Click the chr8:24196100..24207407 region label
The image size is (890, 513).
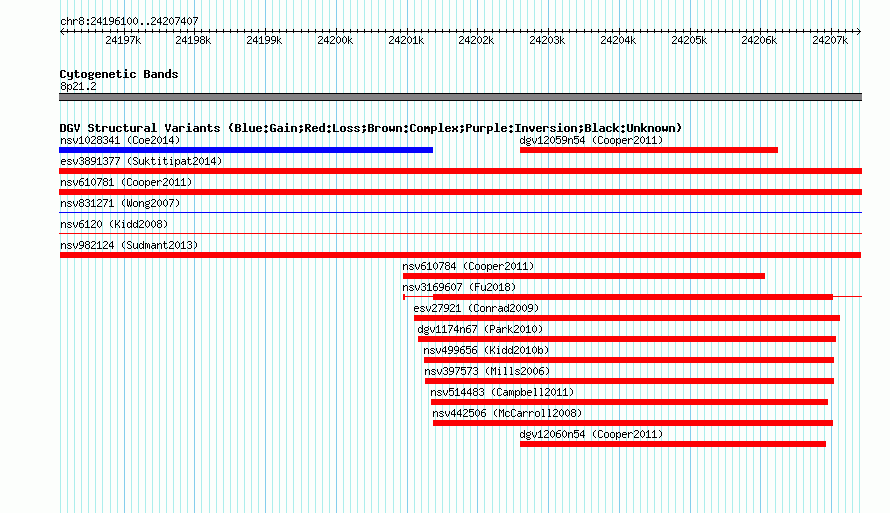129,21
